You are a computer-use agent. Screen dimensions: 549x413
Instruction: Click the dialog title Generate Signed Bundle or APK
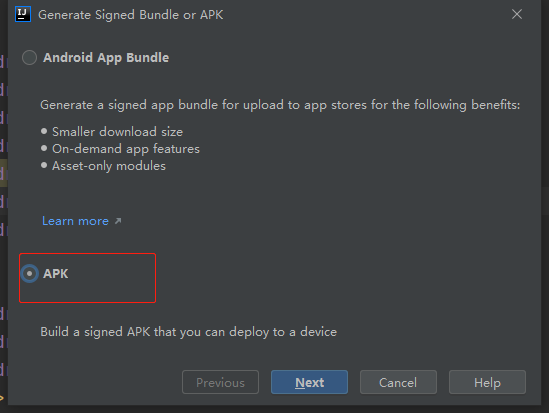pos(131,15)
